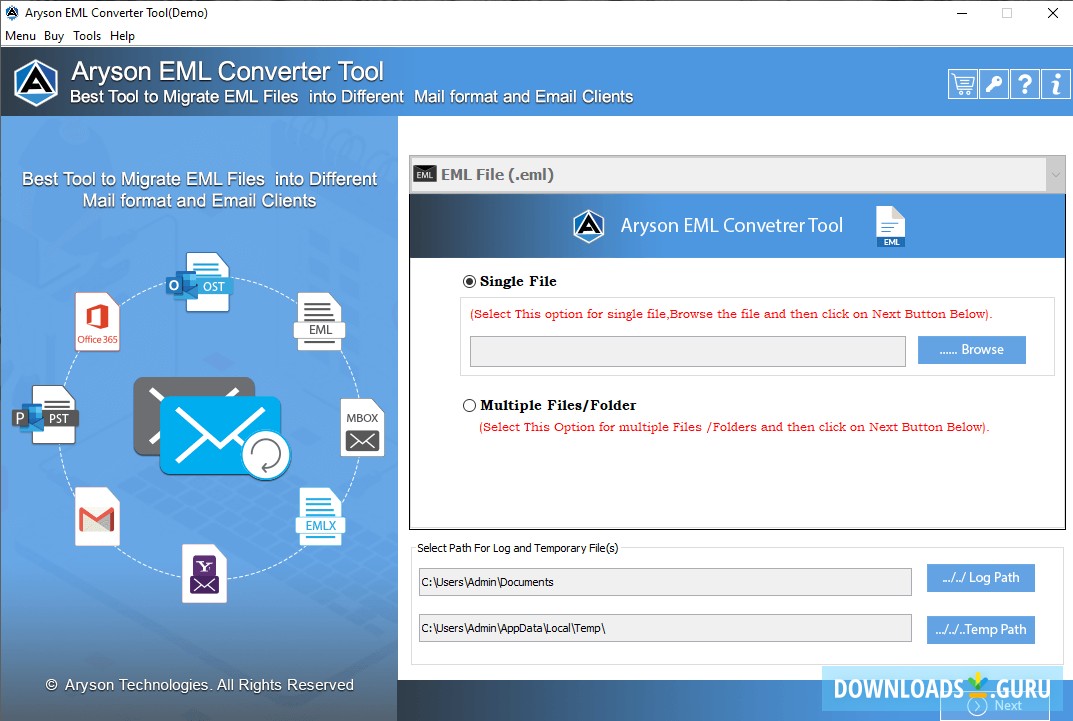
Task: Click the Browse button
Action: pos(971,349)
